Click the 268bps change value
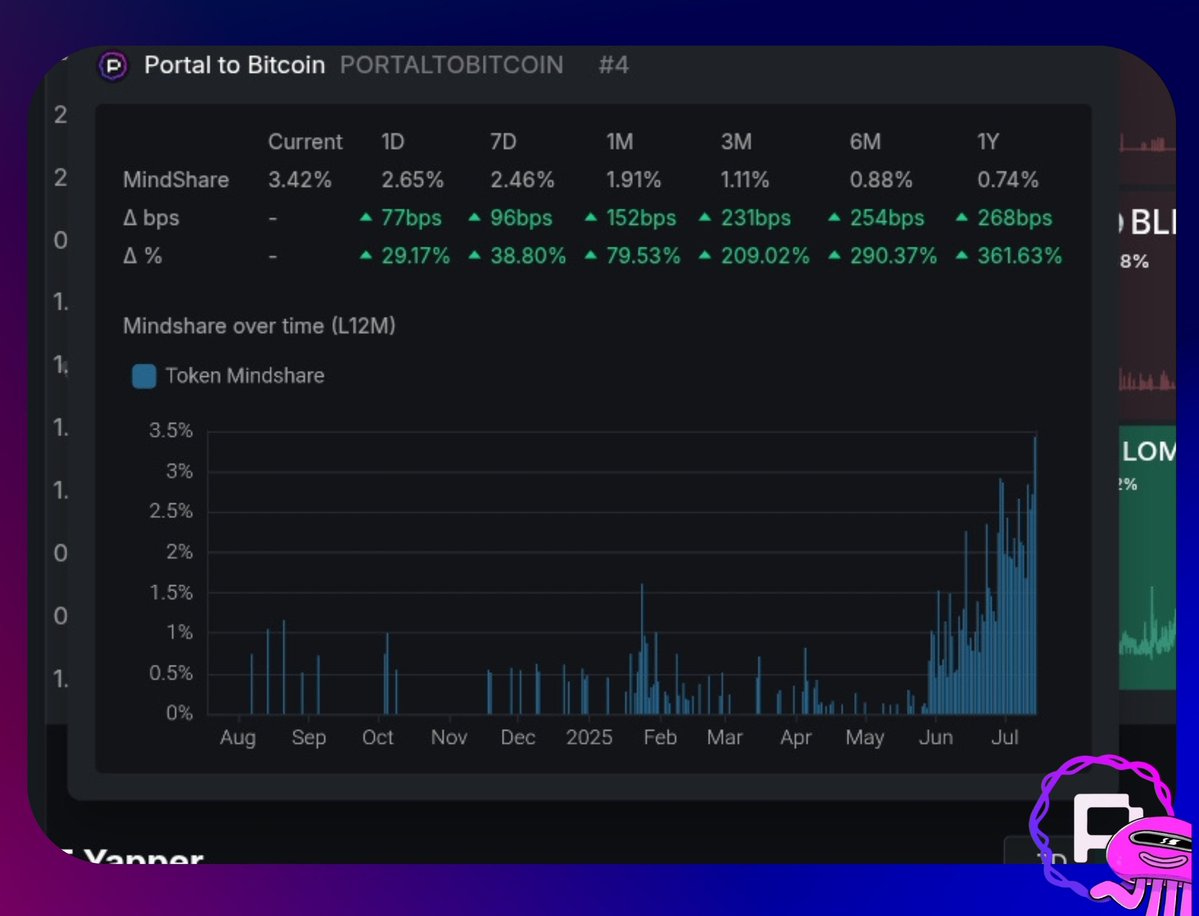The height and width of the screenshot is (916, 1199). (x=1015, y=218)
